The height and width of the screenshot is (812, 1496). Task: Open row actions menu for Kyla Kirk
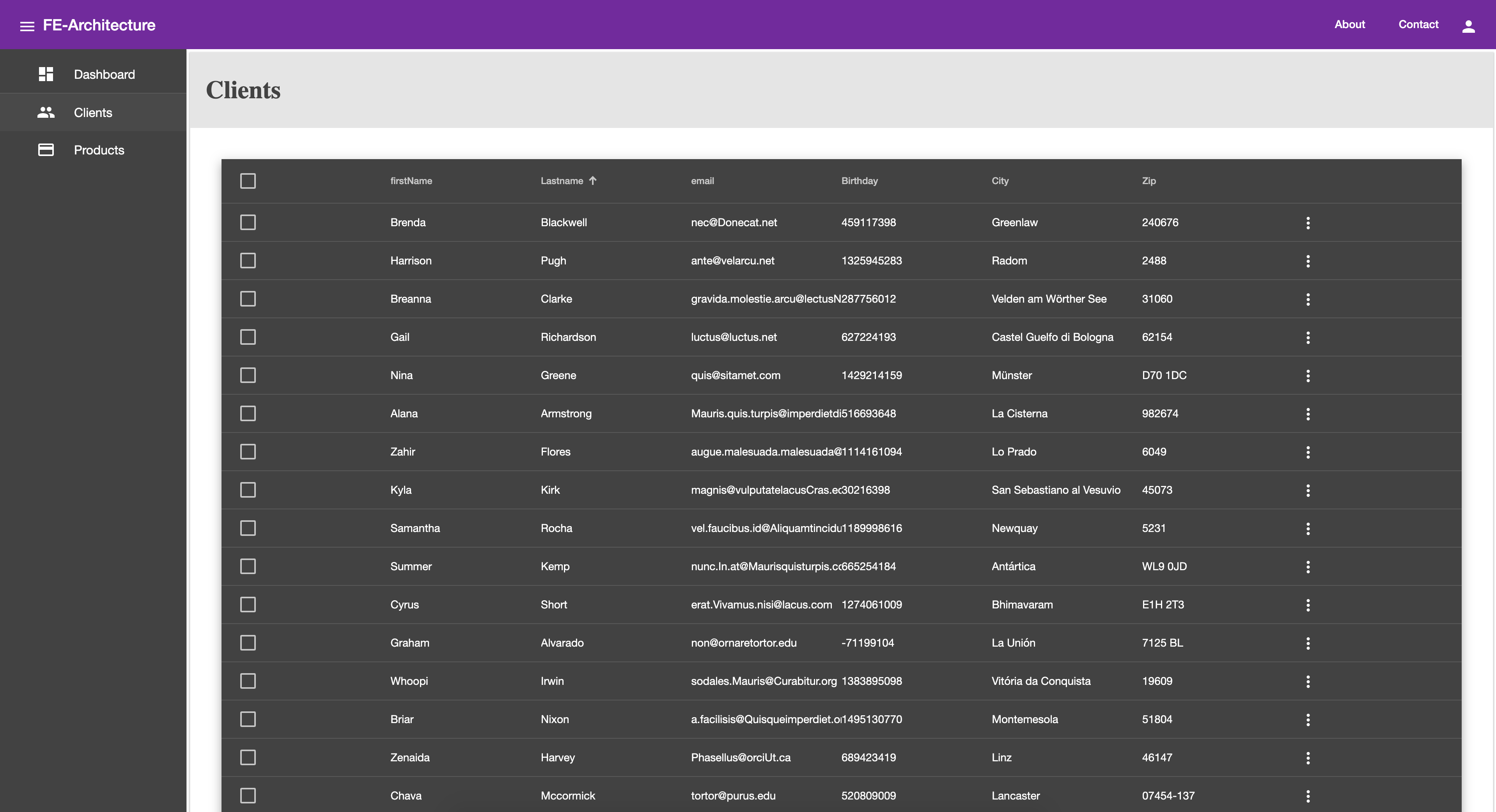click(1308, 490)
